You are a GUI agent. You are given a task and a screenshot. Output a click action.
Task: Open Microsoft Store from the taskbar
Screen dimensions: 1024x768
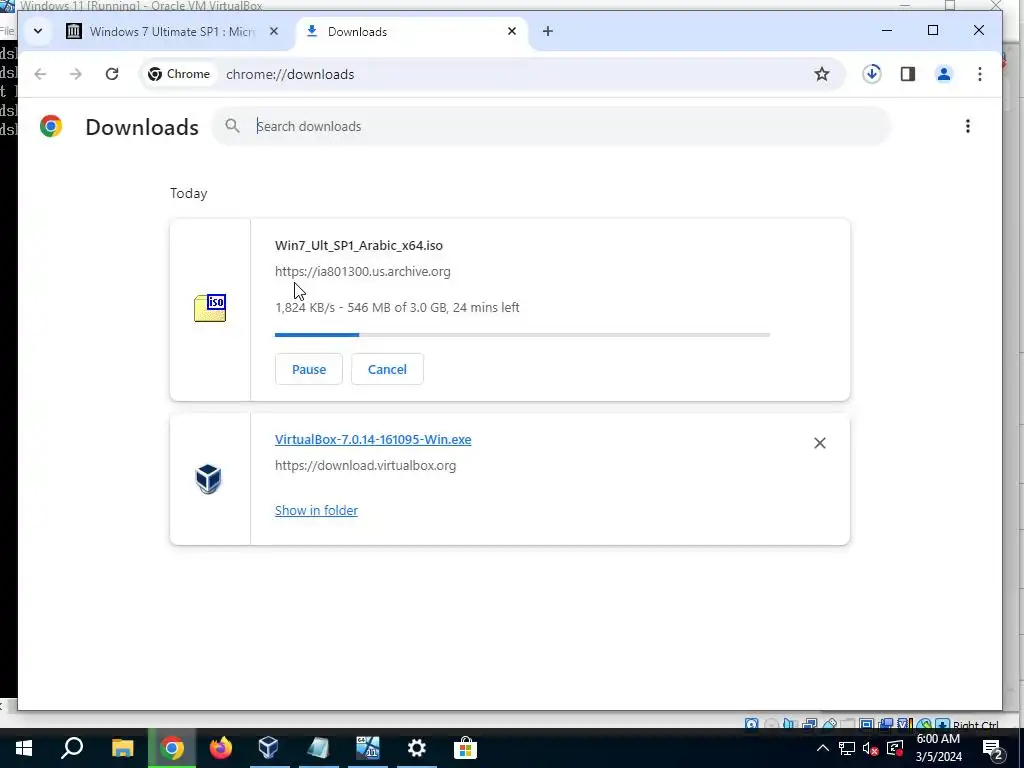tap(465, 748)
